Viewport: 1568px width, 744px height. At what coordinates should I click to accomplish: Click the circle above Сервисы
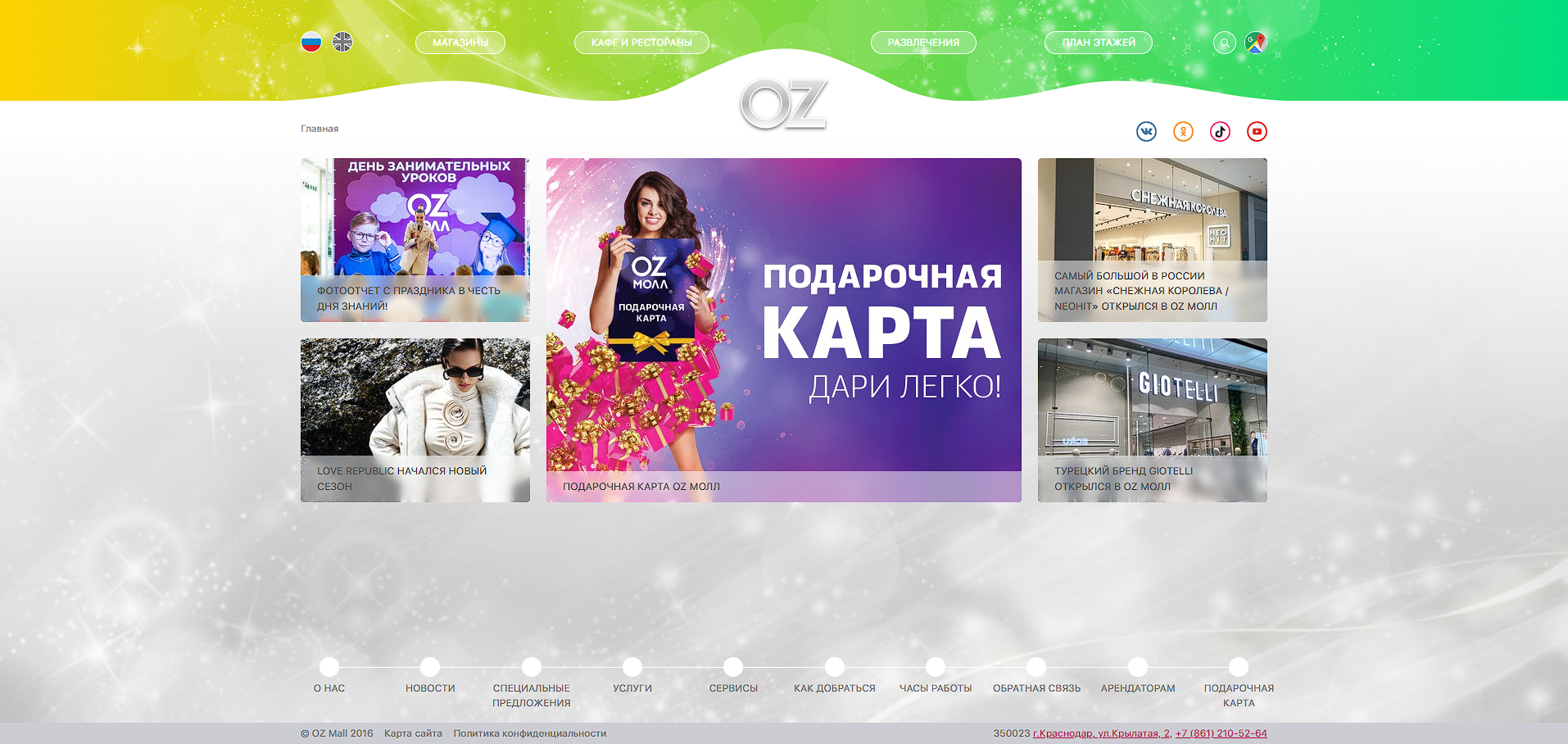pos(733,667)
